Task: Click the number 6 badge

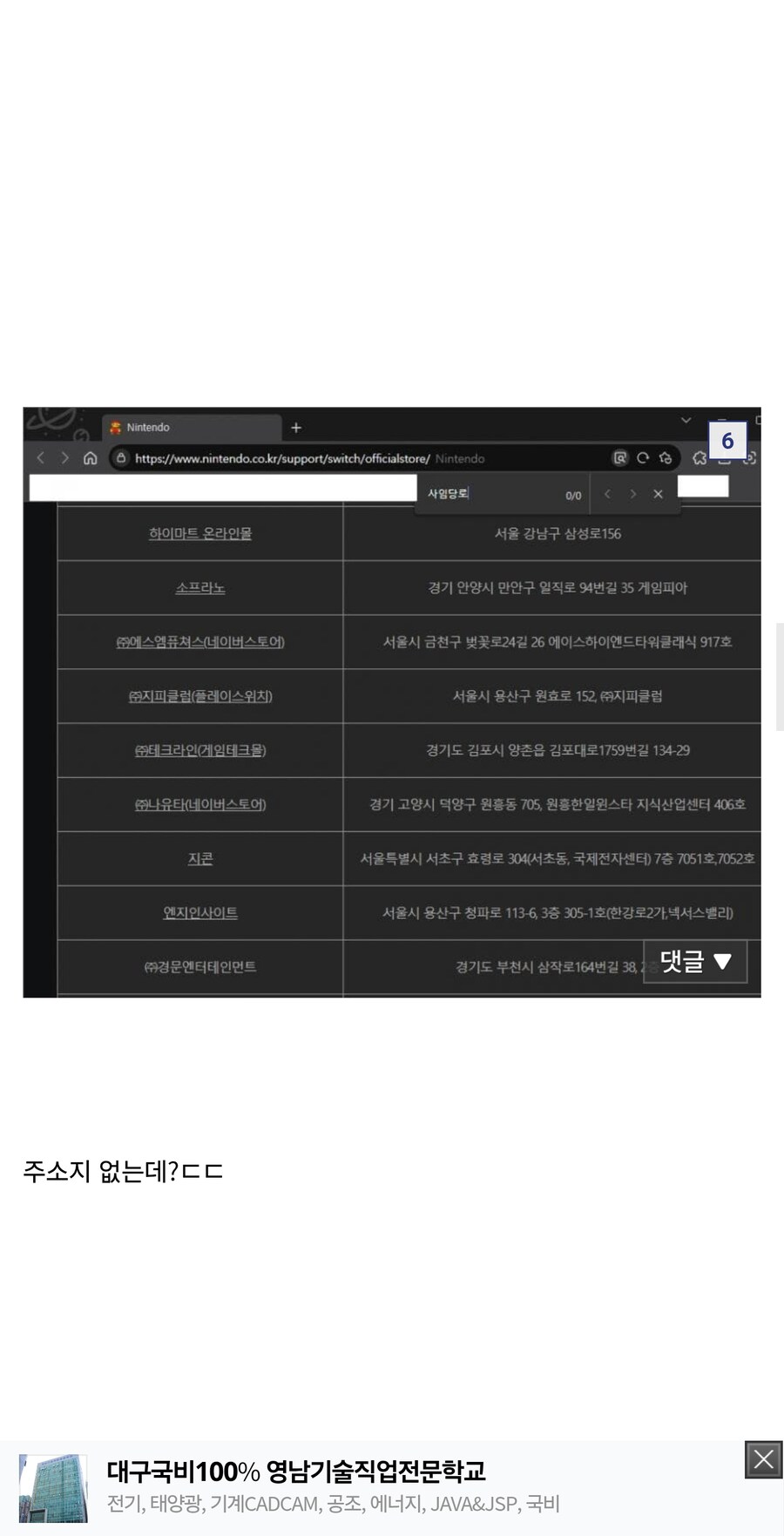Action: tap(727, 441)
